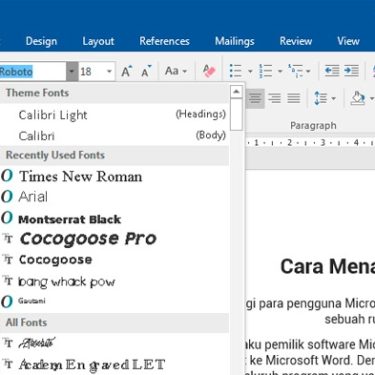Open the Change Case Aa menu
The width and height of the screenshot is (375, 375).
[x=176, y=71]
